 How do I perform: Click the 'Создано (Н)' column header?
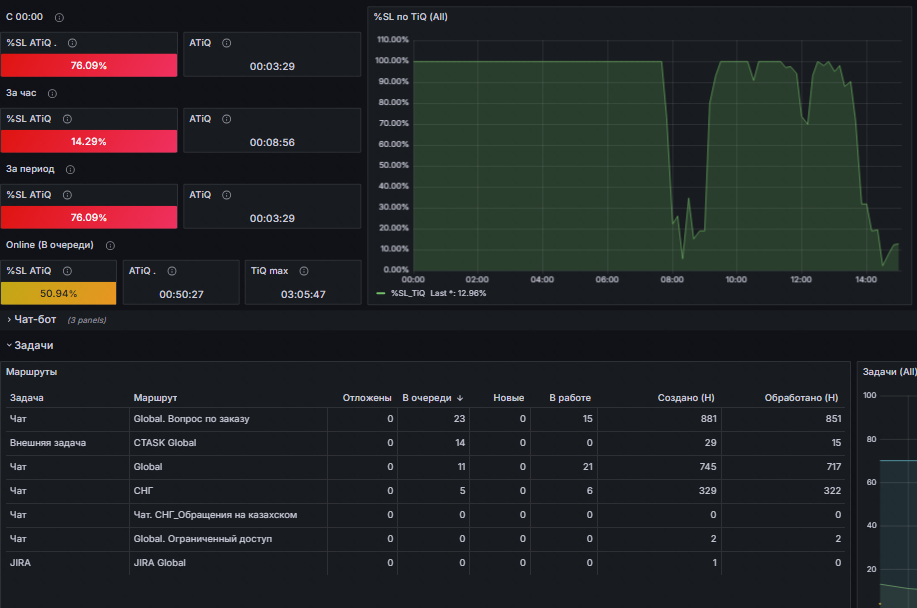[x=686, y=398]
